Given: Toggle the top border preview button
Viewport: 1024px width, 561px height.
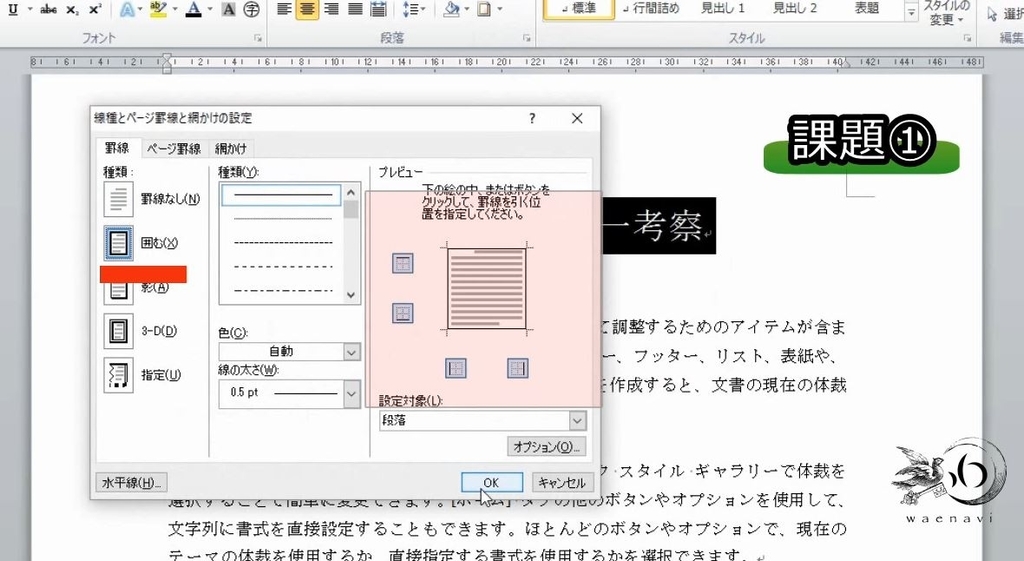Looking at the screenshot, I should 403,264.
